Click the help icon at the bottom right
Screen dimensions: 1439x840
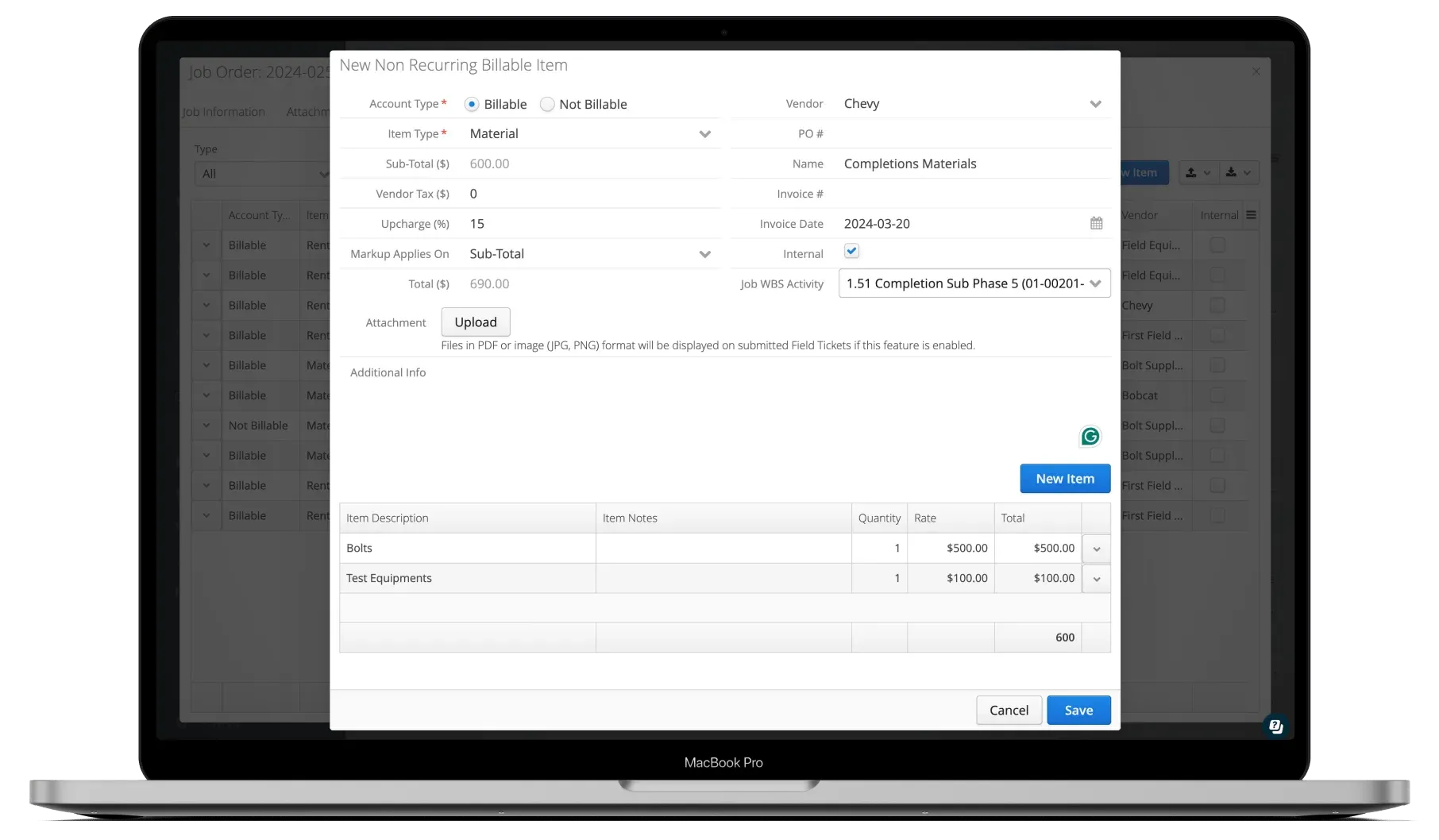(x=1275, y=726)
